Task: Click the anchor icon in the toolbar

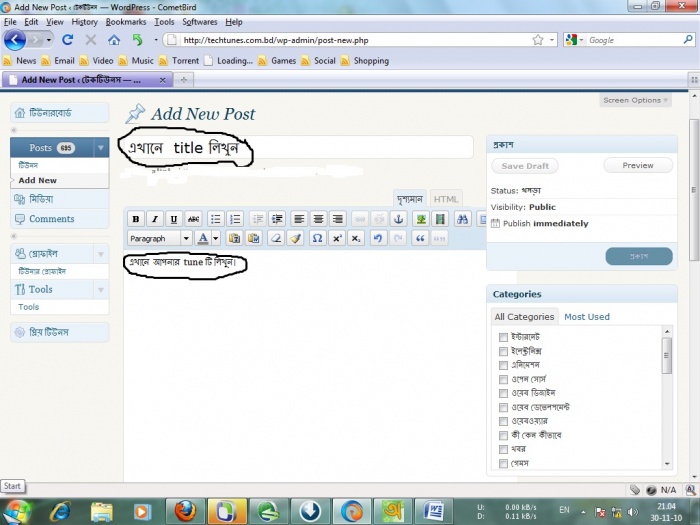Action: coord(398,219)
